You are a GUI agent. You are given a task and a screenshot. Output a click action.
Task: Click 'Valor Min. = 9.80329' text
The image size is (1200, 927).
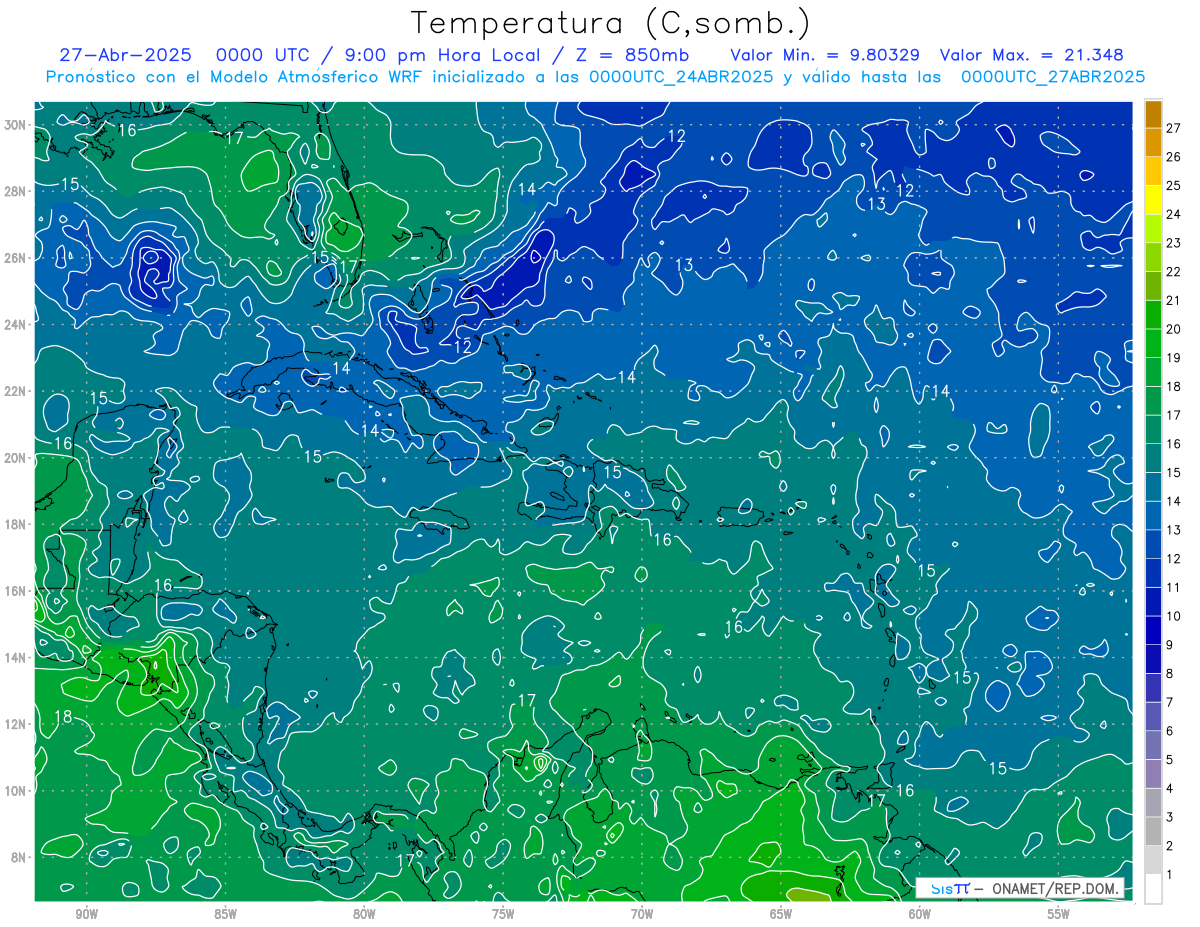(x=825, y=55)
